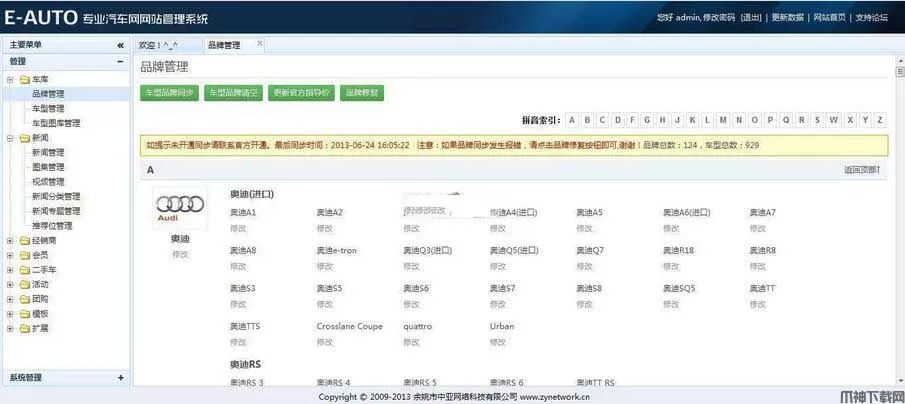Open 车型管理 in the sidebar tree

coord(48,109)
